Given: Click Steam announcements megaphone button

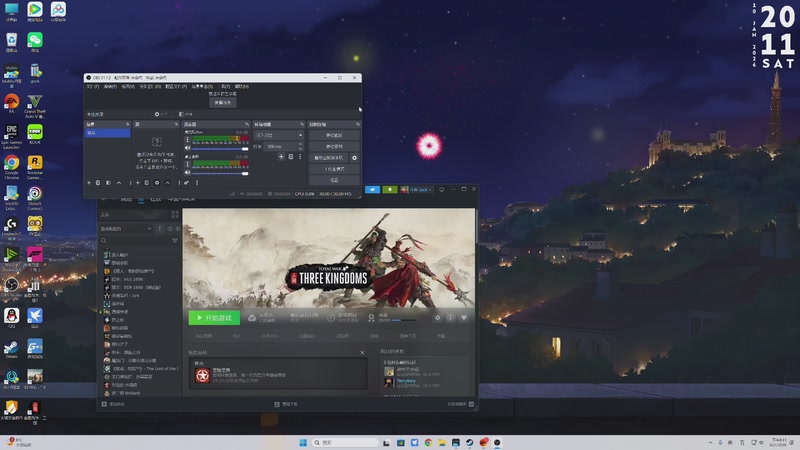Looking at the screenshot, I should click(372, 189).
